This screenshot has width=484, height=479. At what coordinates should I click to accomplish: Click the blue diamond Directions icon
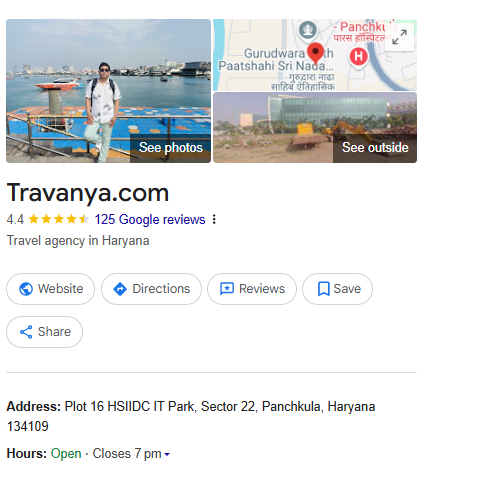120,289
